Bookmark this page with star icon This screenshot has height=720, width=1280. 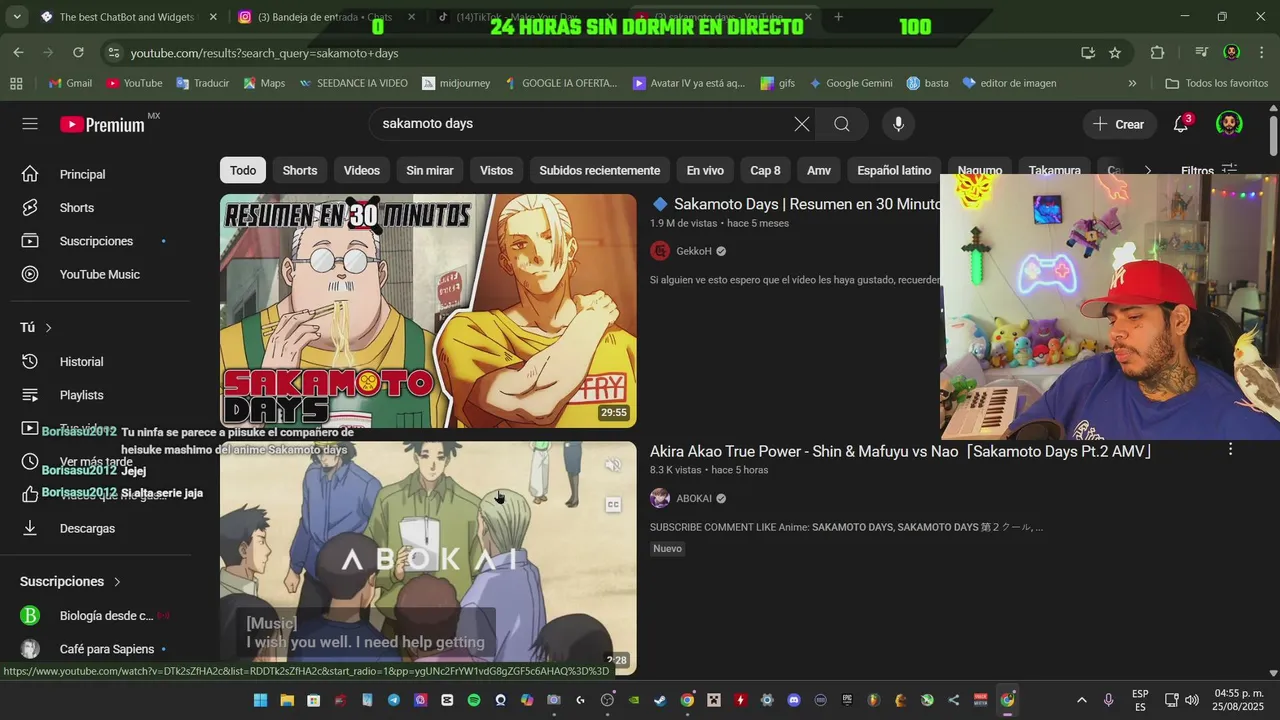click(x=1115, y=53)
